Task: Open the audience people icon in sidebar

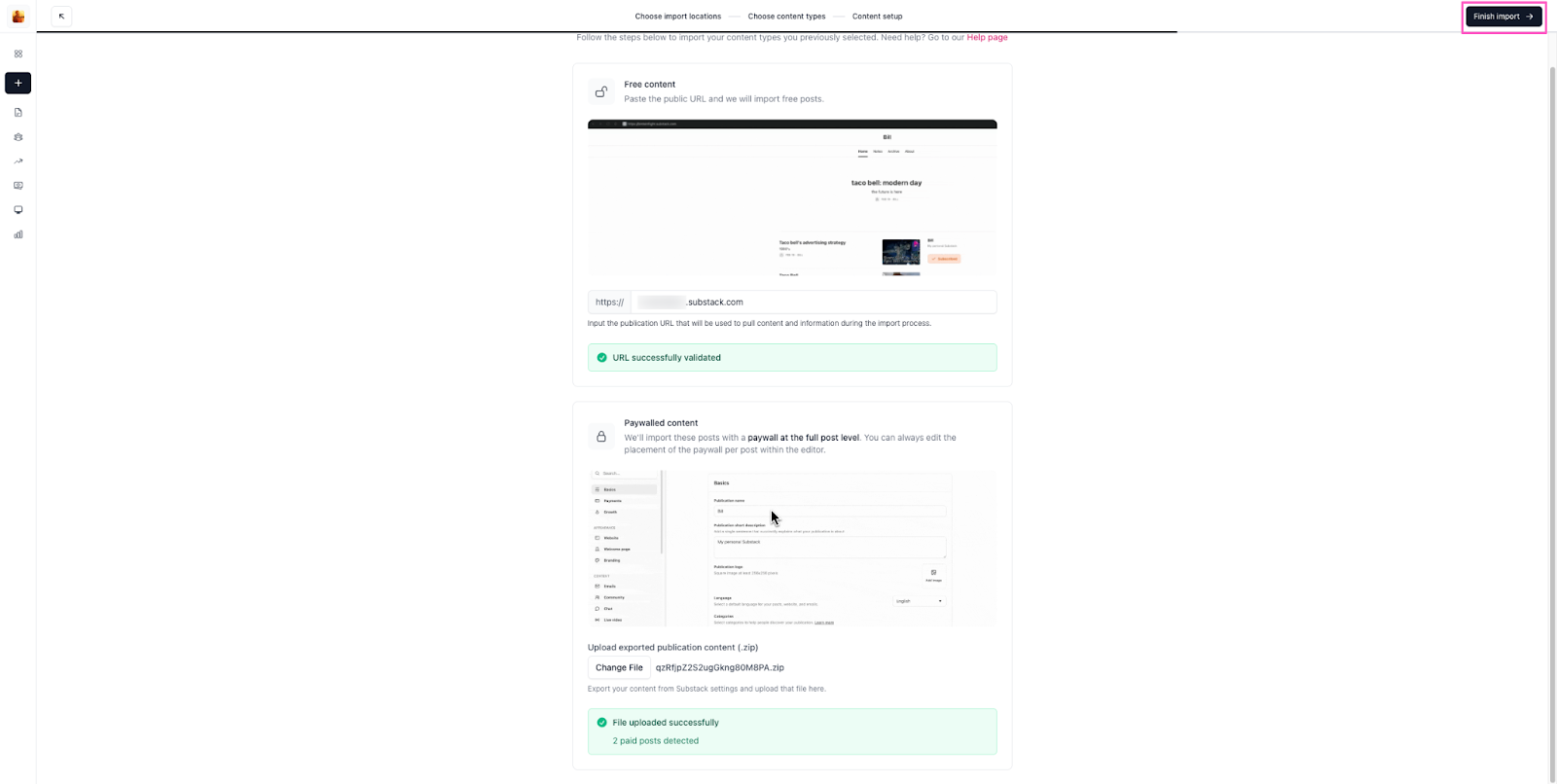Action: (x=18, y=137)
